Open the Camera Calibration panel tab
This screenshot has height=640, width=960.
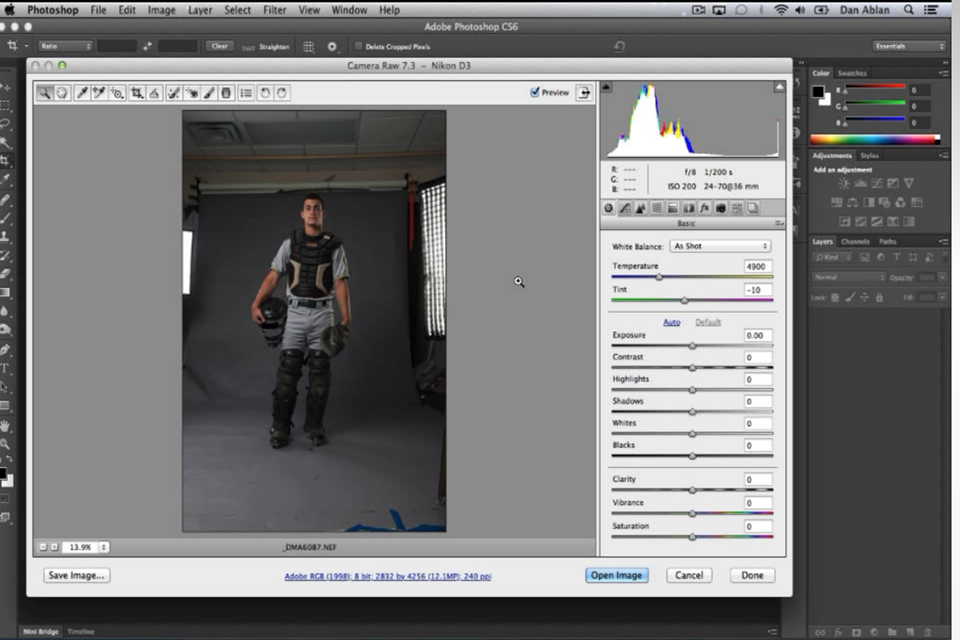point(720,208)
